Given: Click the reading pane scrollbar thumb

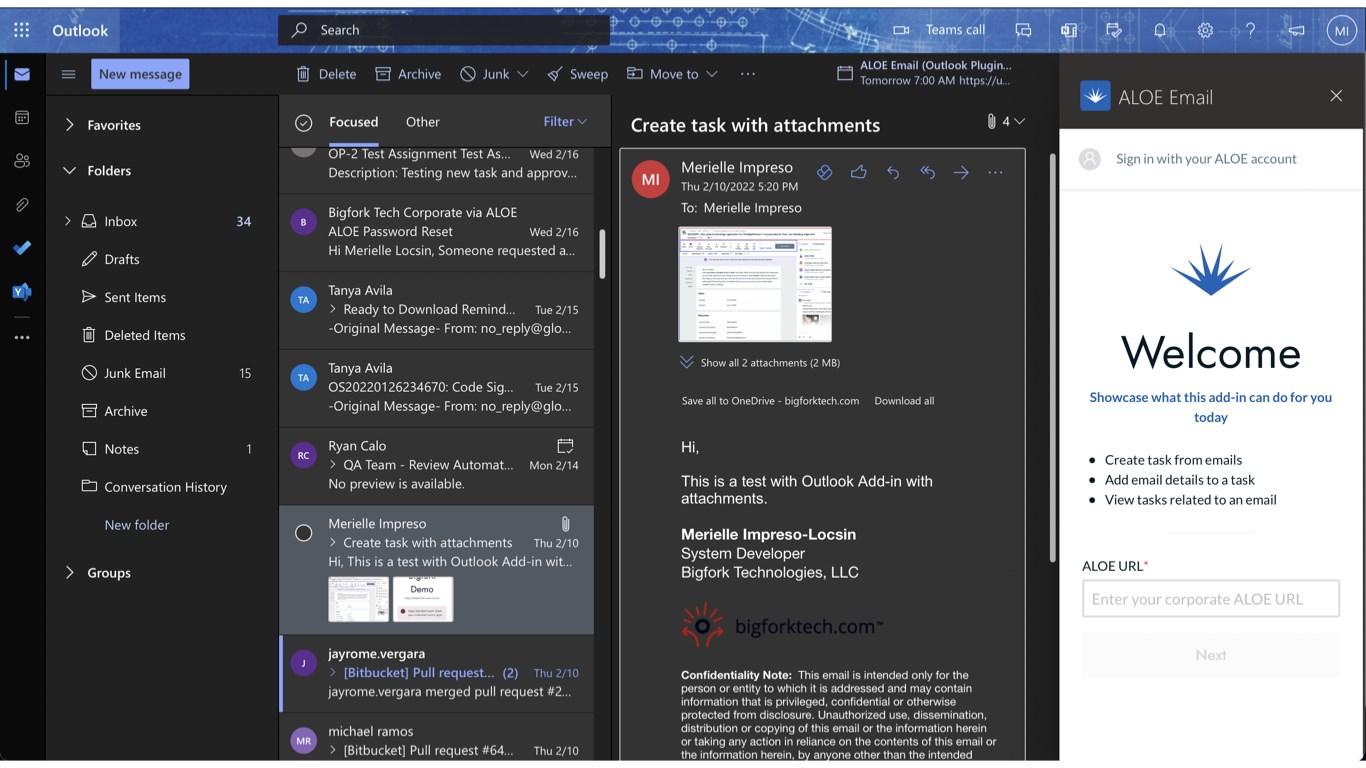Looking at the screenshot, I should coord(1051,357).
